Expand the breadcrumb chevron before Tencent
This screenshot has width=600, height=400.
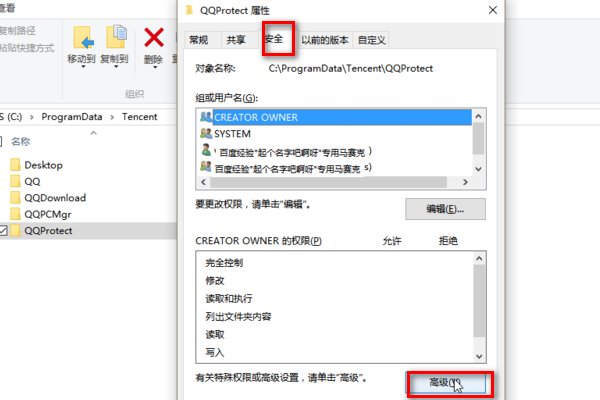point(112,117)
